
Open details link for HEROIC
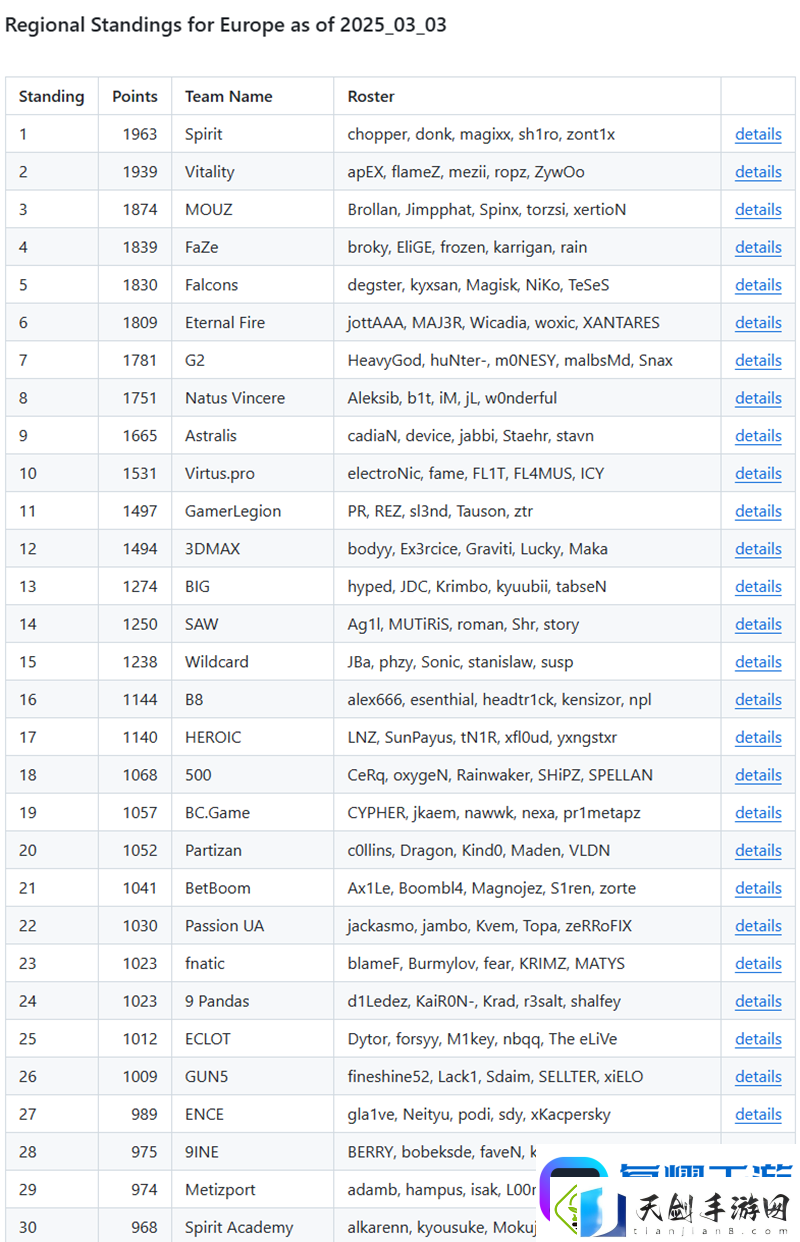pos(758,737)
